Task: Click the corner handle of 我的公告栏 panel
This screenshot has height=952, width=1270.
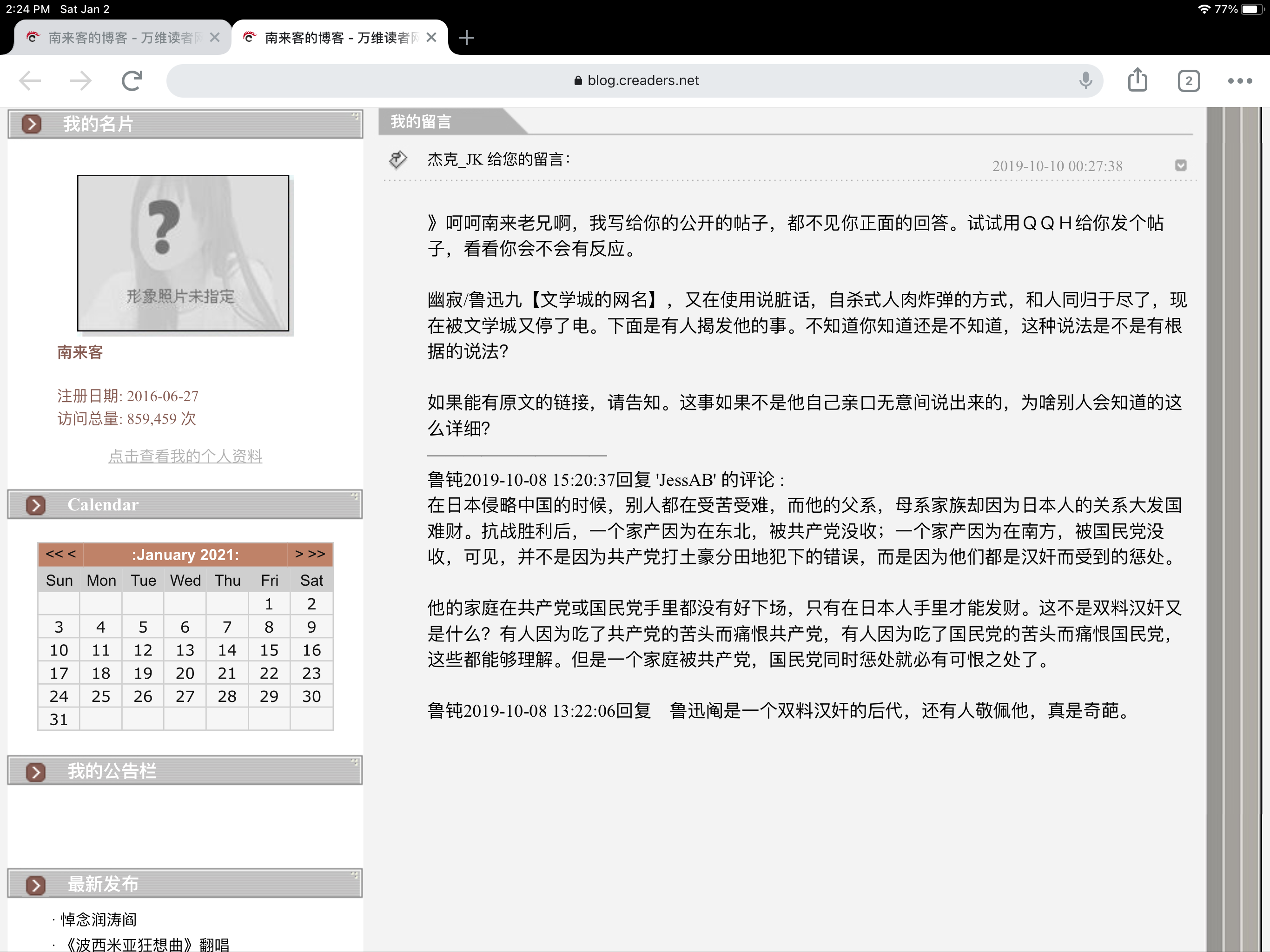Action: coord(355,762)
